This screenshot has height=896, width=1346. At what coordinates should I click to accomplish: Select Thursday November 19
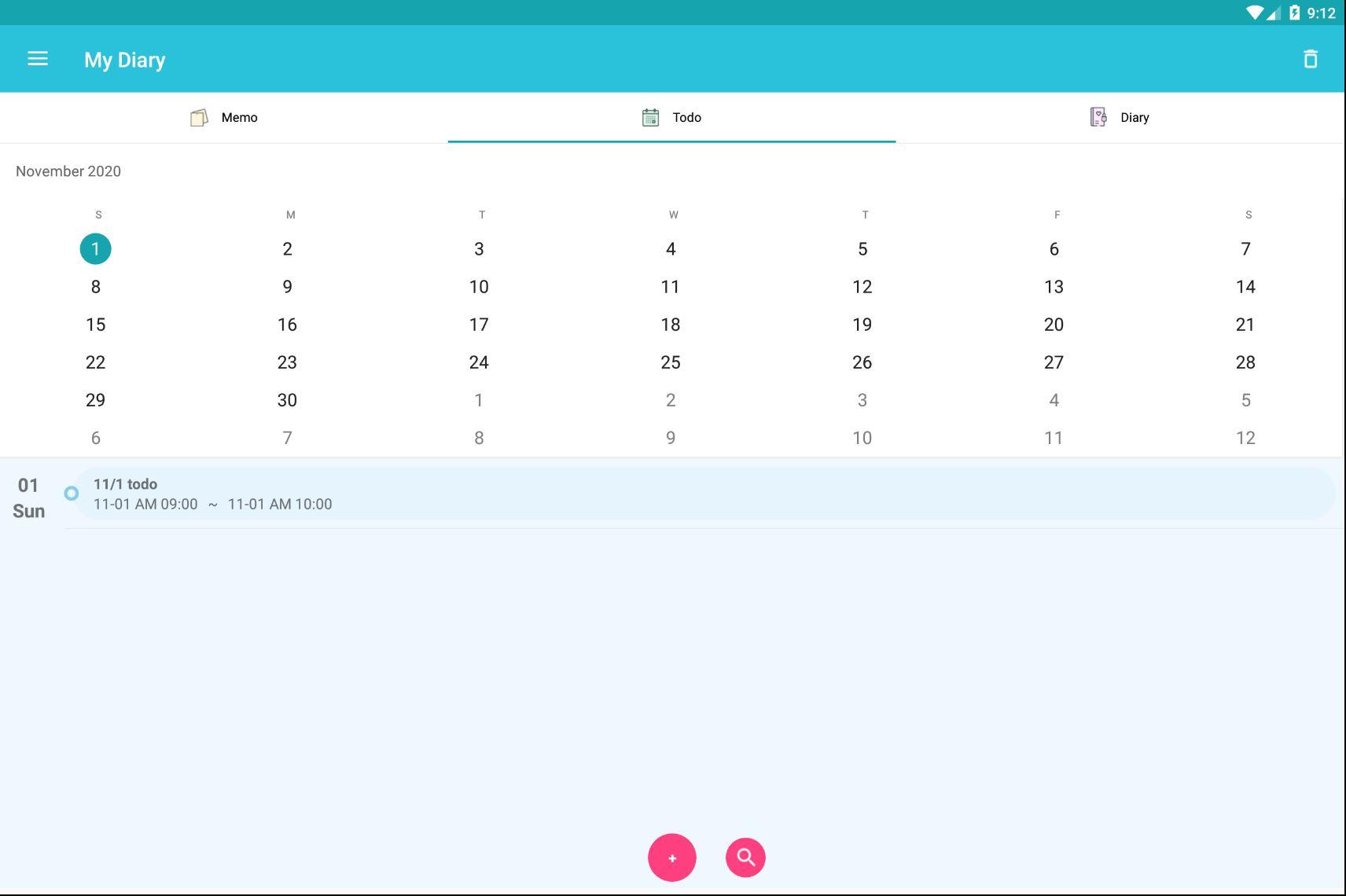tap(862, 325)
